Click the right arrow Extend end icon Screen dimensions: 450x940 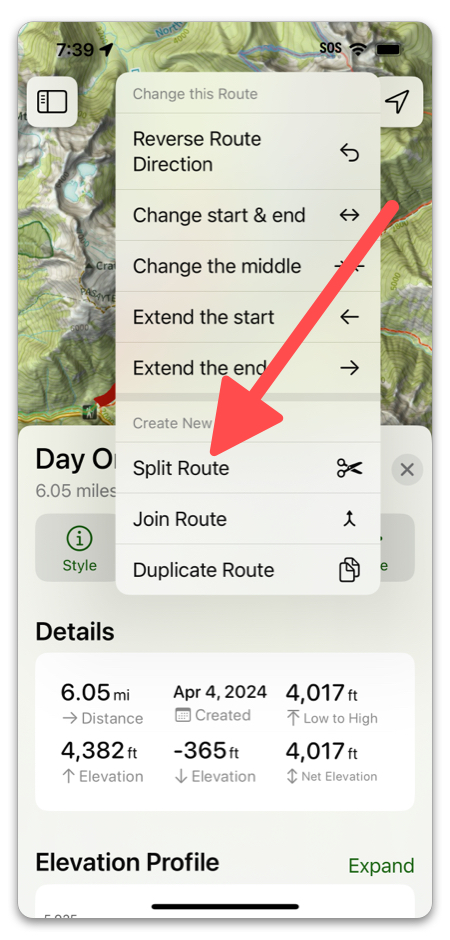pos(349,368)
